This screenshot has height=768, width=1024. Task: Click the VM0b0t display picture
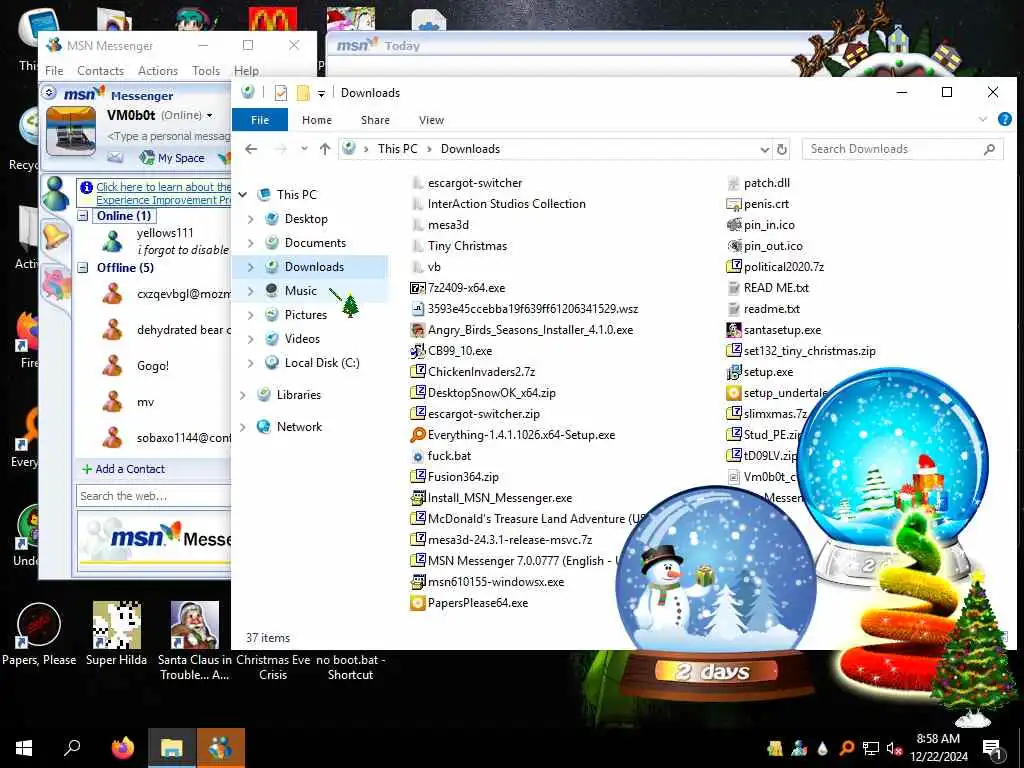(x=71, y=132)
